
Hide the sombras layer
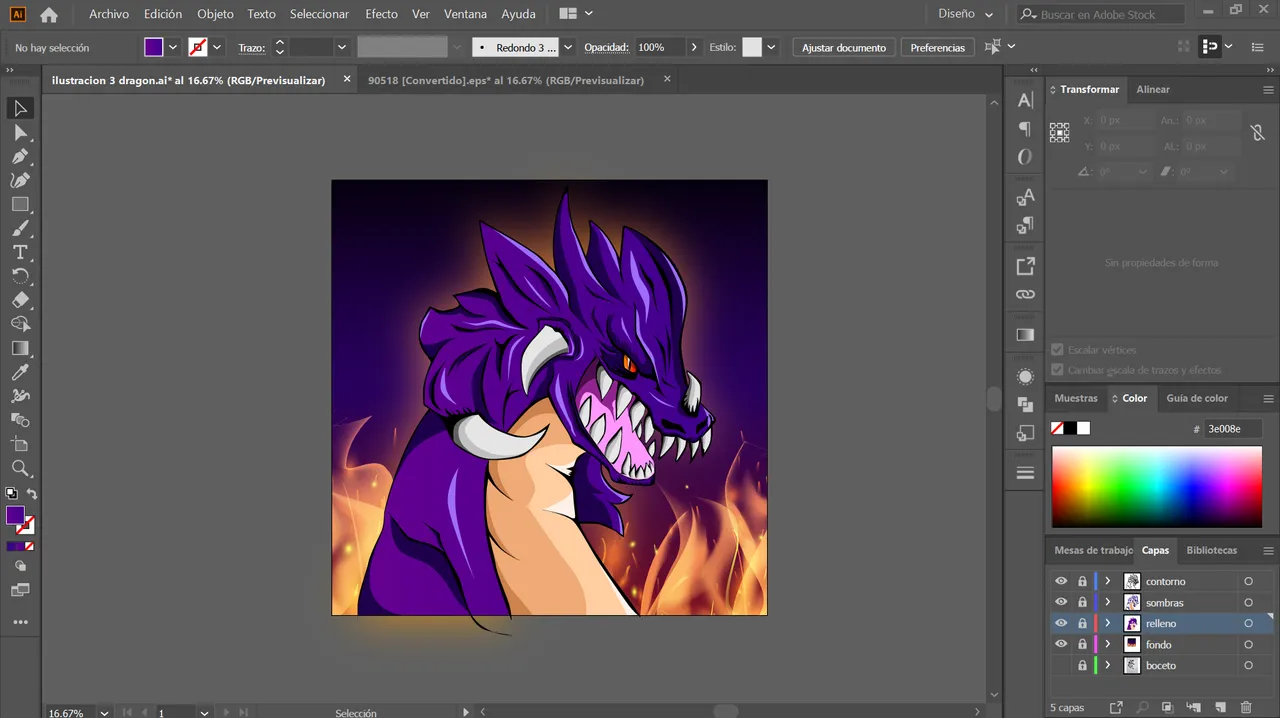coord(1061,602)
